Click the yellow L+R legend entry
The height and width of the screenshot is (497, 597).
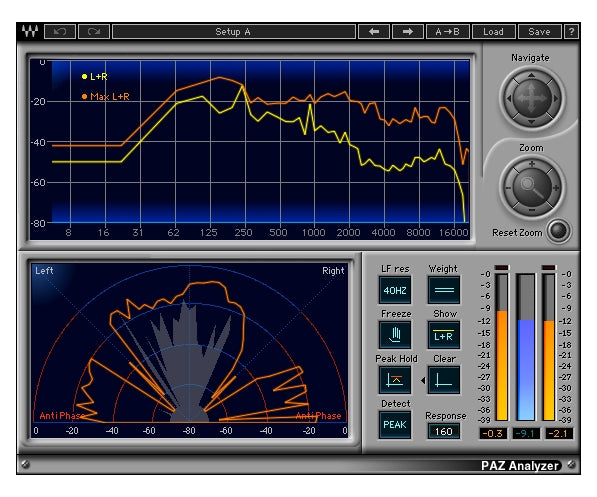pos(95,77)
